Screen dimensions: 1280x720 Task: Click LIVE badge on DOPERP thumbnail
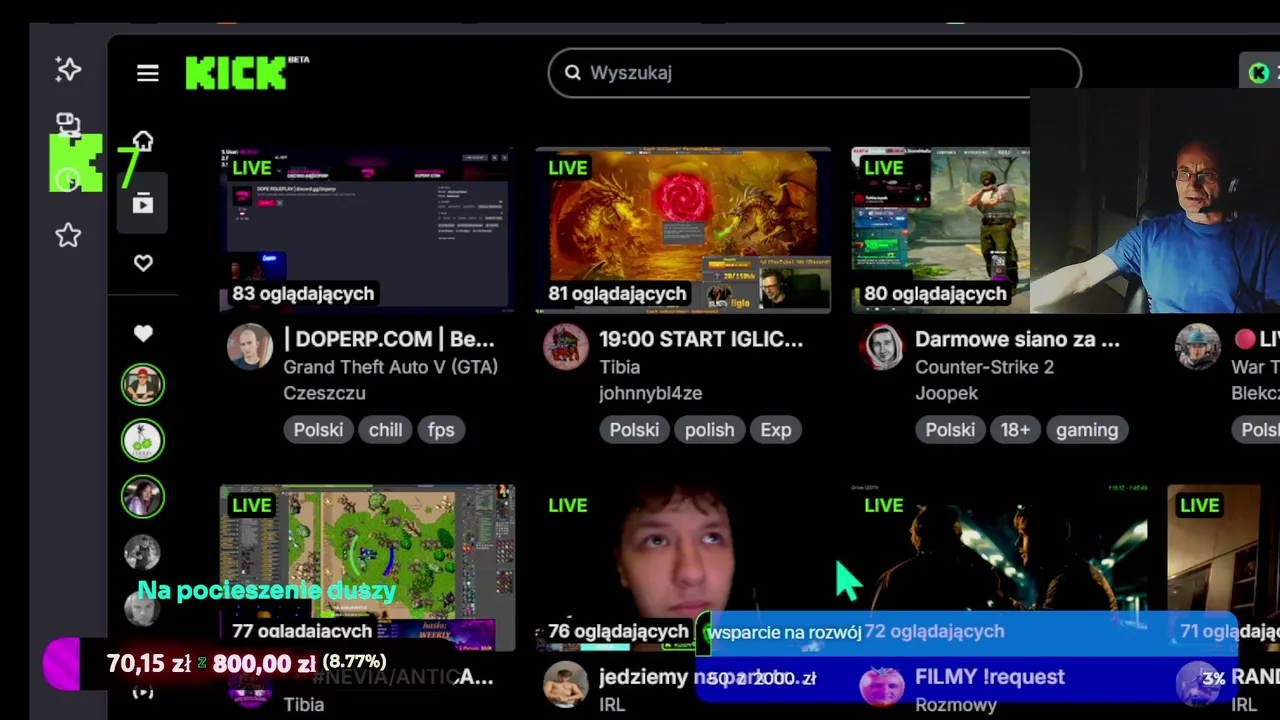point(252,168)
